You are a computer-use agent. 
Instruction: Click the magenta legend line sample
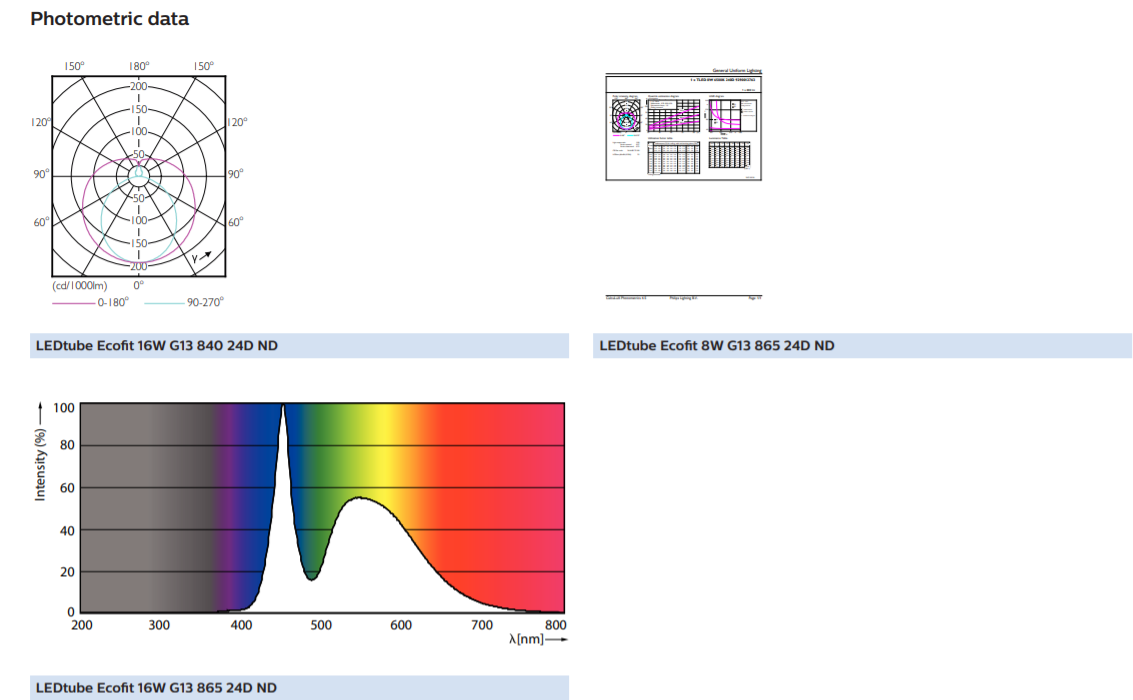[x=74, y=303]
